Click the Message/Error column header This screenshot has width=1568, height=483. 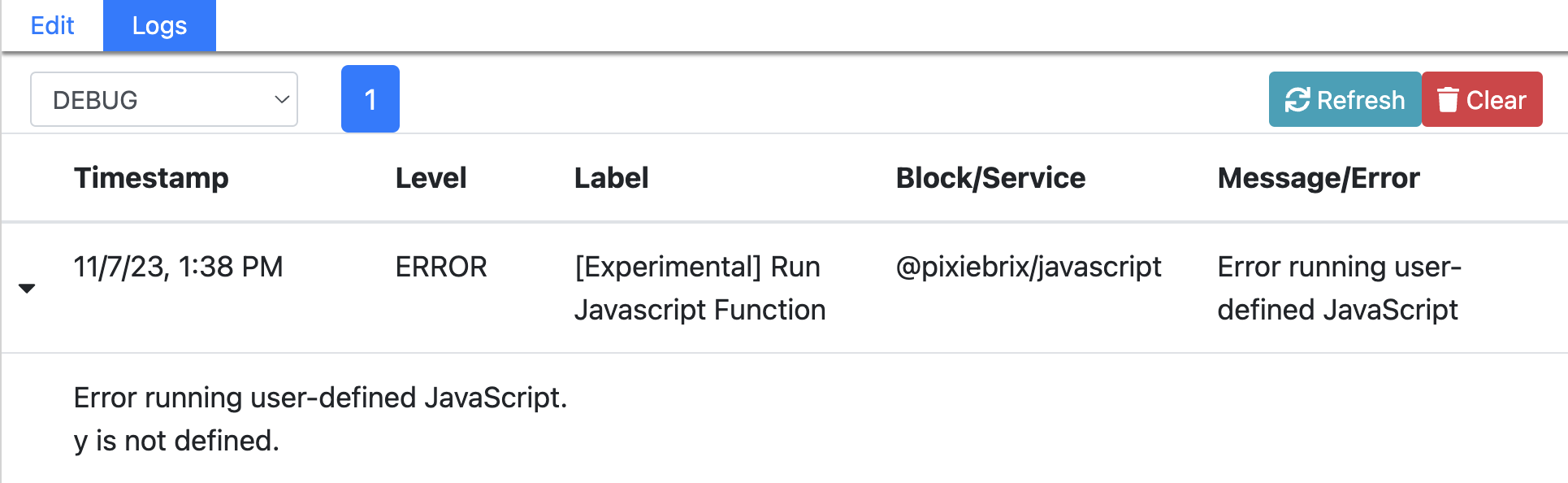(1318, 178)
